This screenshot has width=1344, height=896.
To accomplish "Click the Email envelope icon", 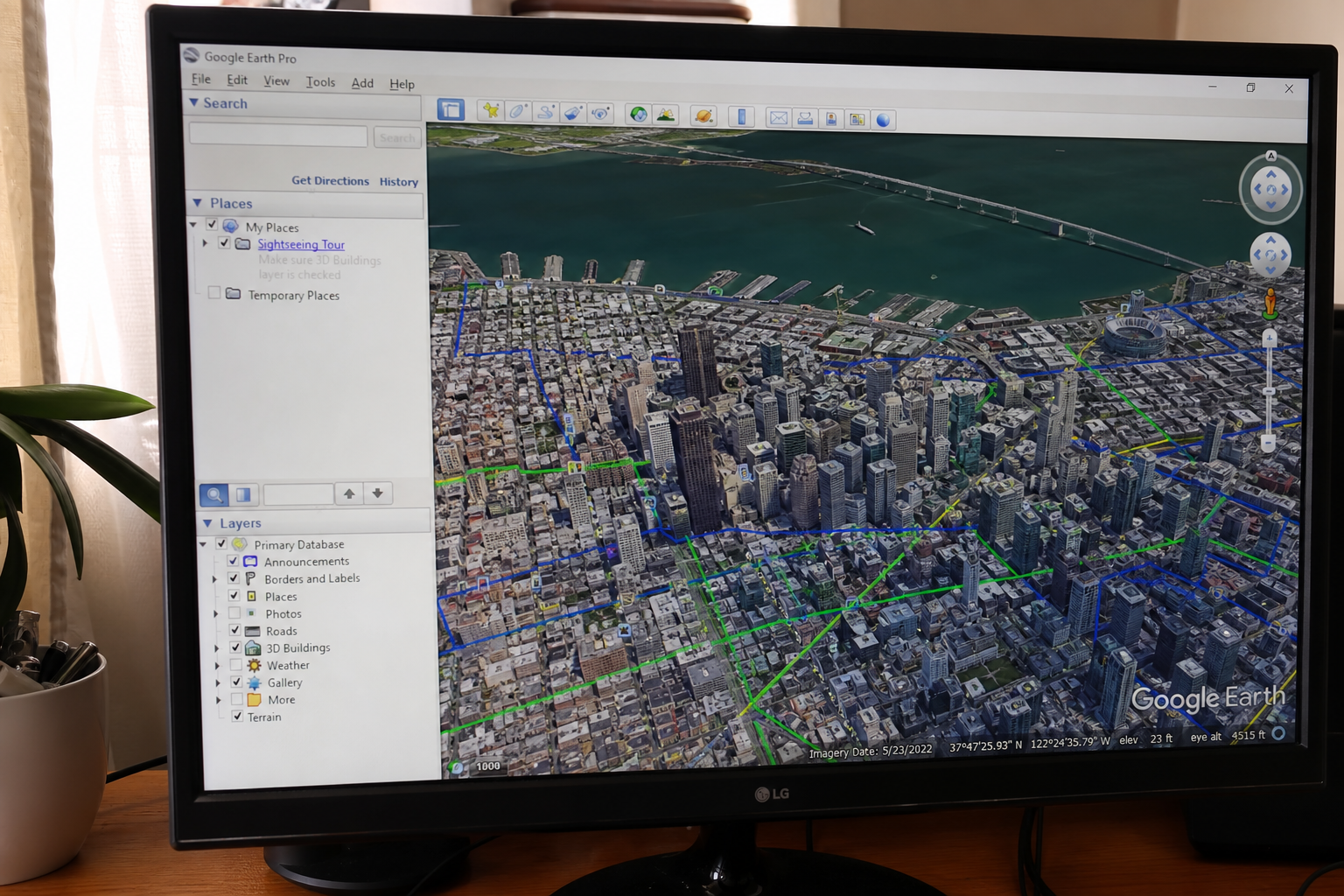I will [x=779, y=117].
